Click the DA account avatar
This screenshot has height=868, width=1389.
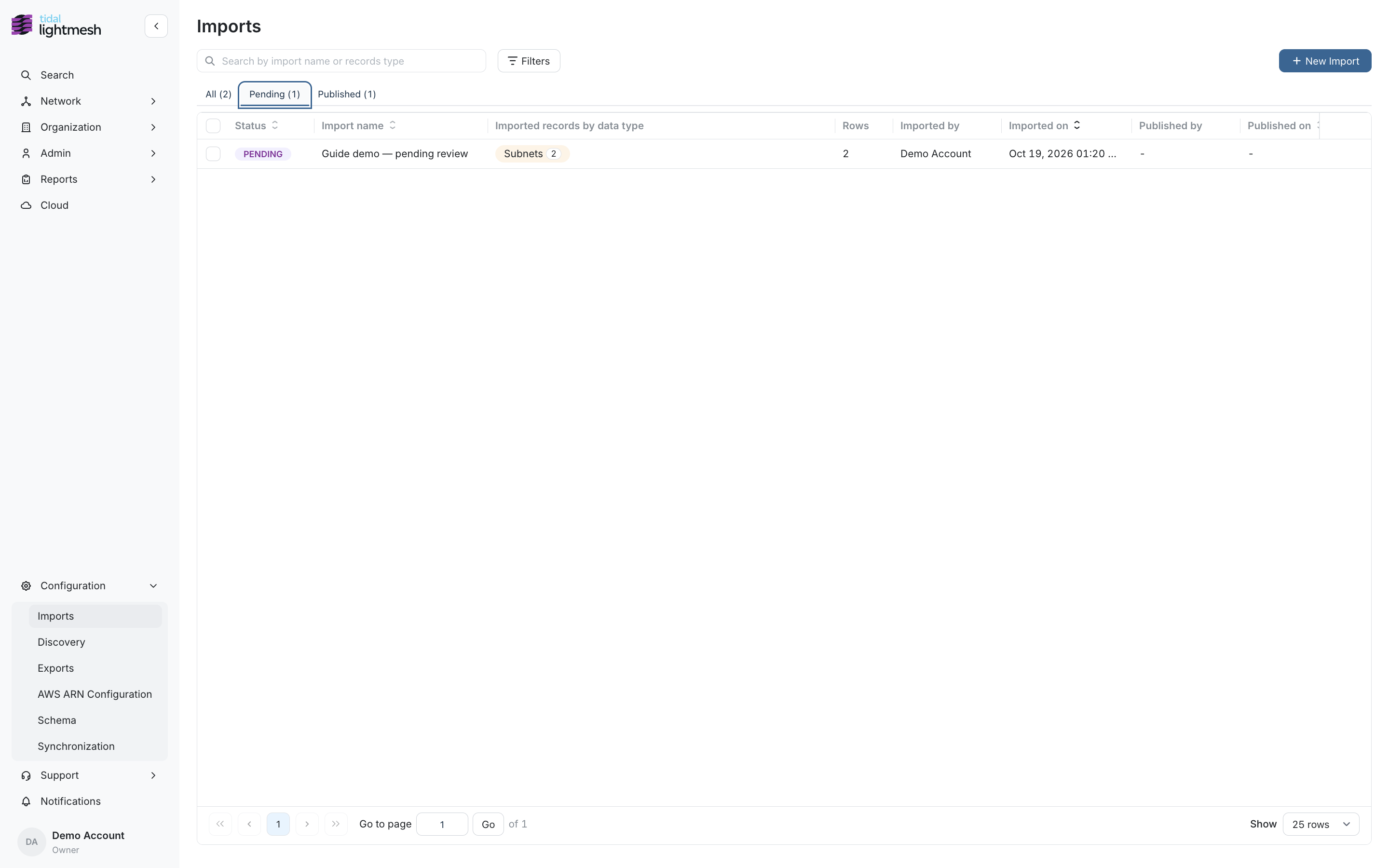tap(31, 841)
